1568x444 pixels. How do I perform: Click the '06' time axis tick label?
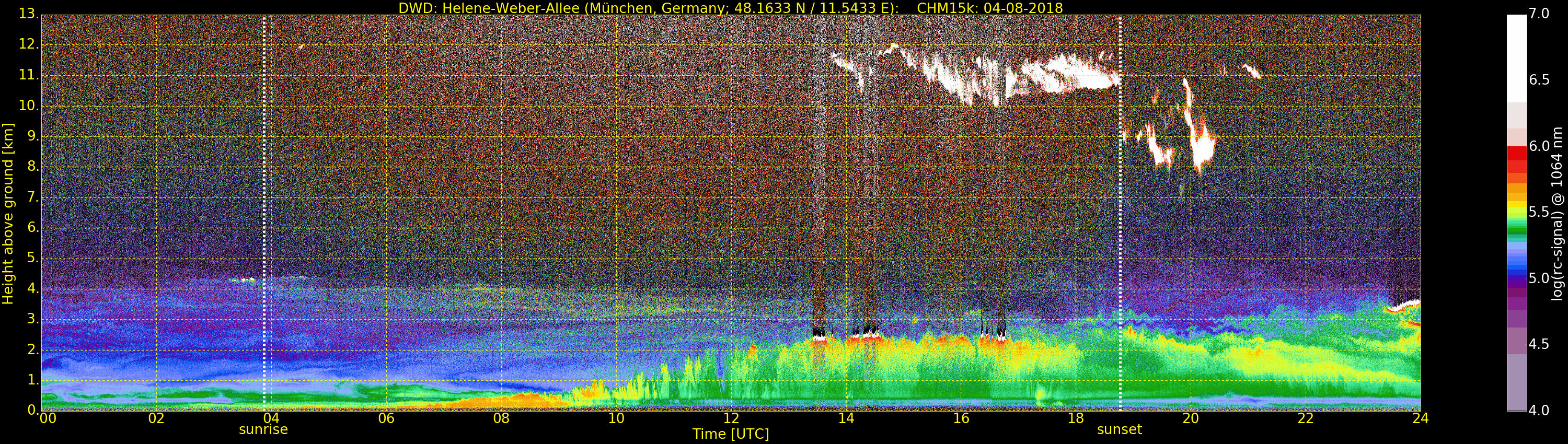pos(386,418)
